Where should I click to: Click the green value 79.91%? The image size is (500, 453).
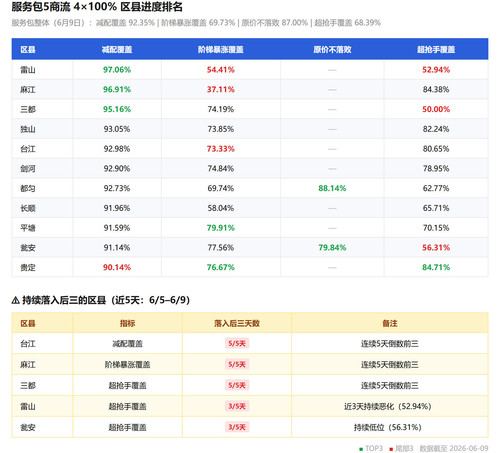pyautogui.click(x=221, y=228)
